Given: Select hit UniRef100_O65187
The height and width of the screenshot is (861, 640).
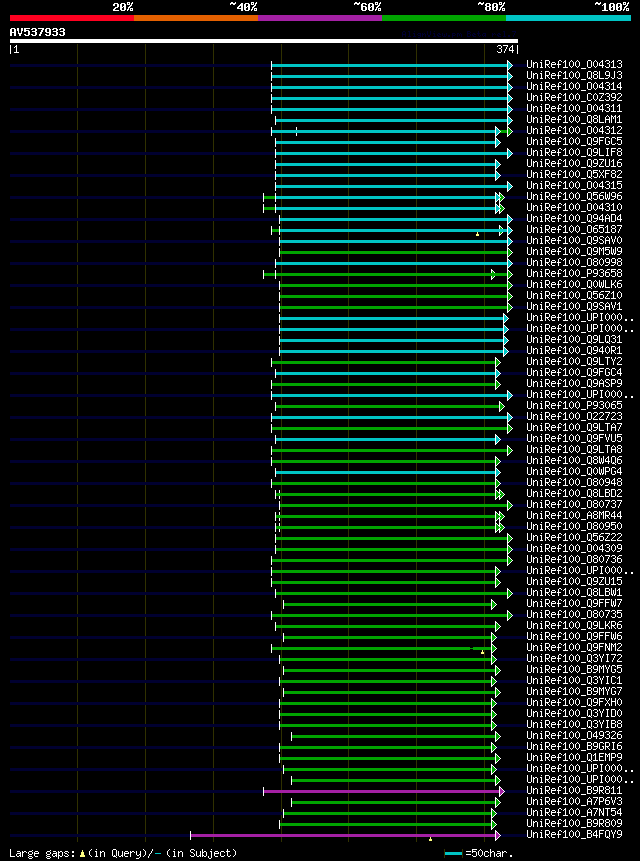Looking at the screenshot, I should coord(574,230).
